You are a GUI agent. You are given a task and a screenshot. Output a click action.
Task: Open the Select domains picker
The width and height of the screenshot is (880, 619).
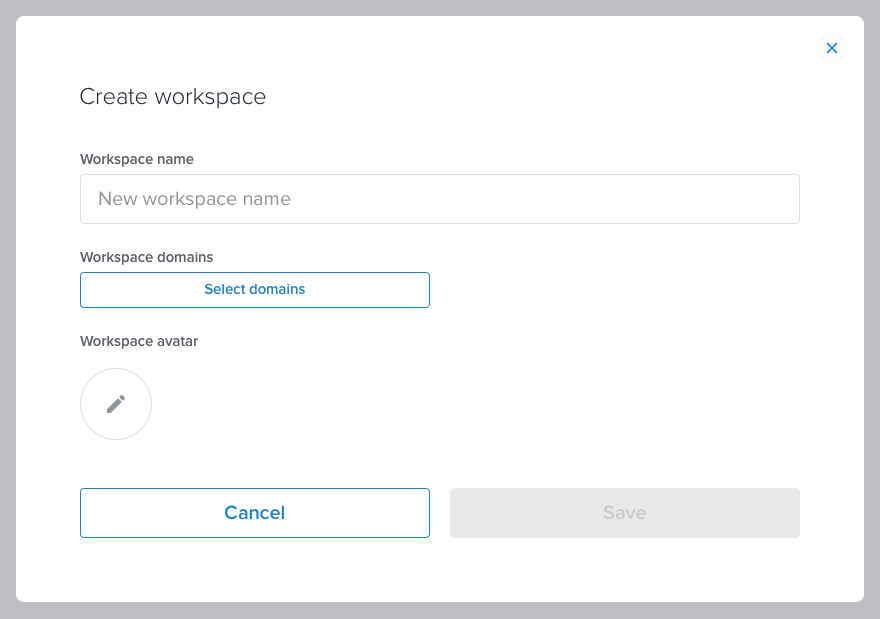(x=255, y=290)
